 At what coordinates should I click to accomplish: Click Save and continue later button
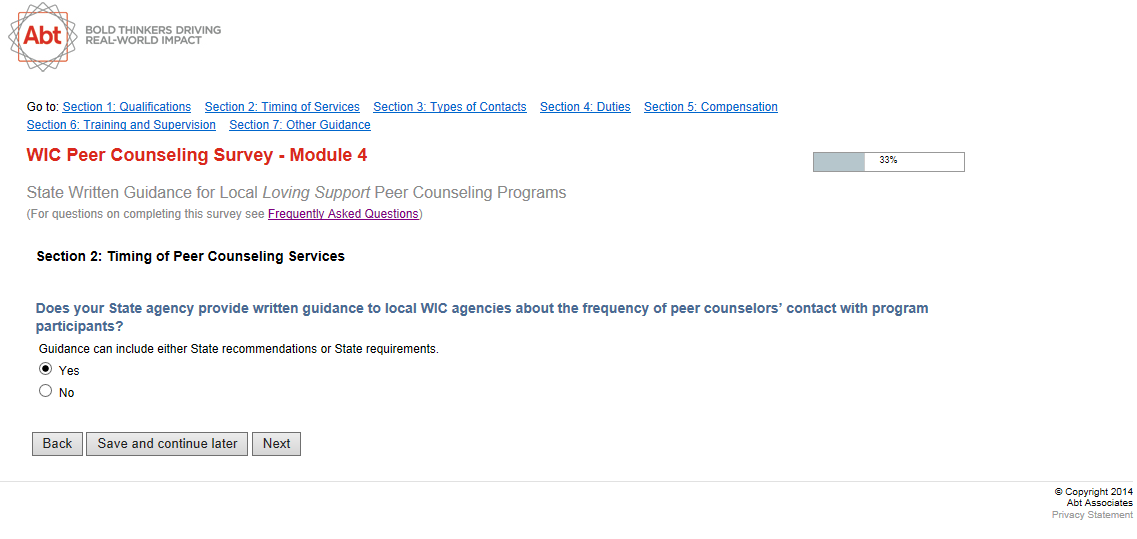[167, 444]
